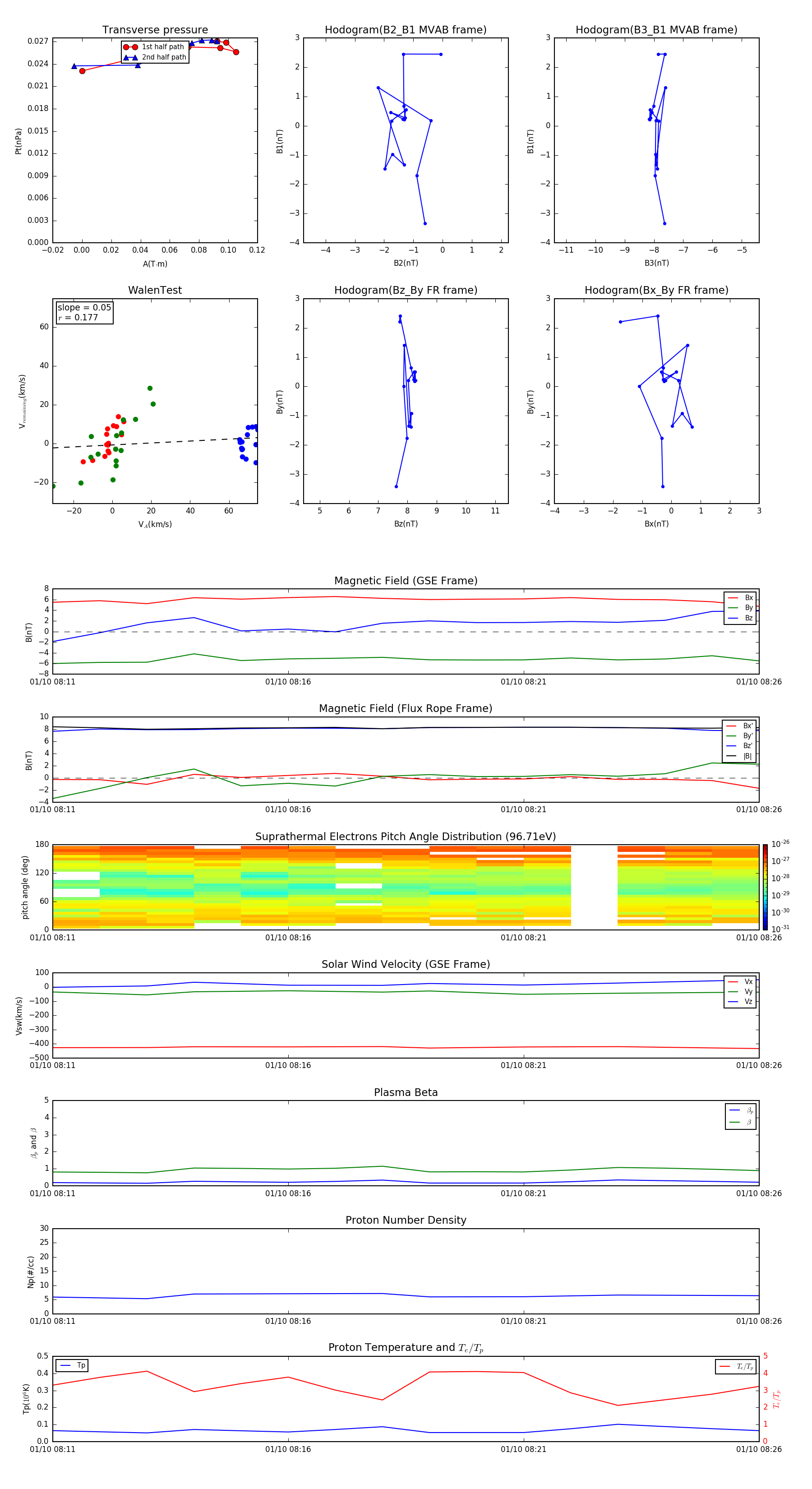The height and width of the screenshot is (1489, 812).
Task: Click the '|B|' legend entry in Flux Rope plot
Action: point(740,756)
